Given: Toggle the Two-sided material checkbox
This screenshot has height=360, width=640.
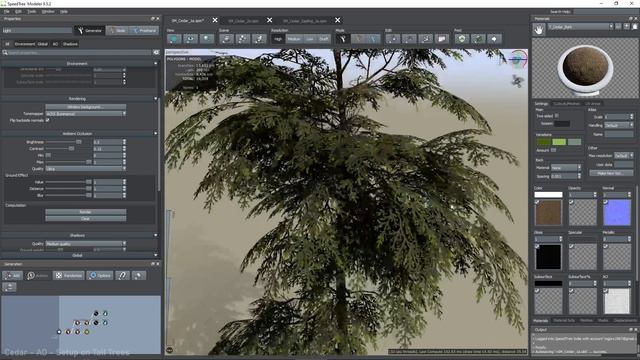Looking at the screenshot, I should point(557,116).
